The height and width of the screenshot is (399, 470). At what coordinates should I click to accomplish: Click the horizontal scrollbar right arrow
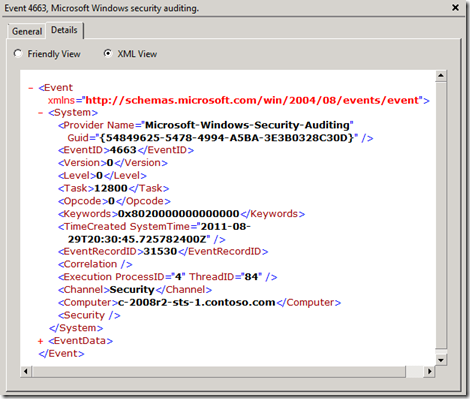[429, 371]
